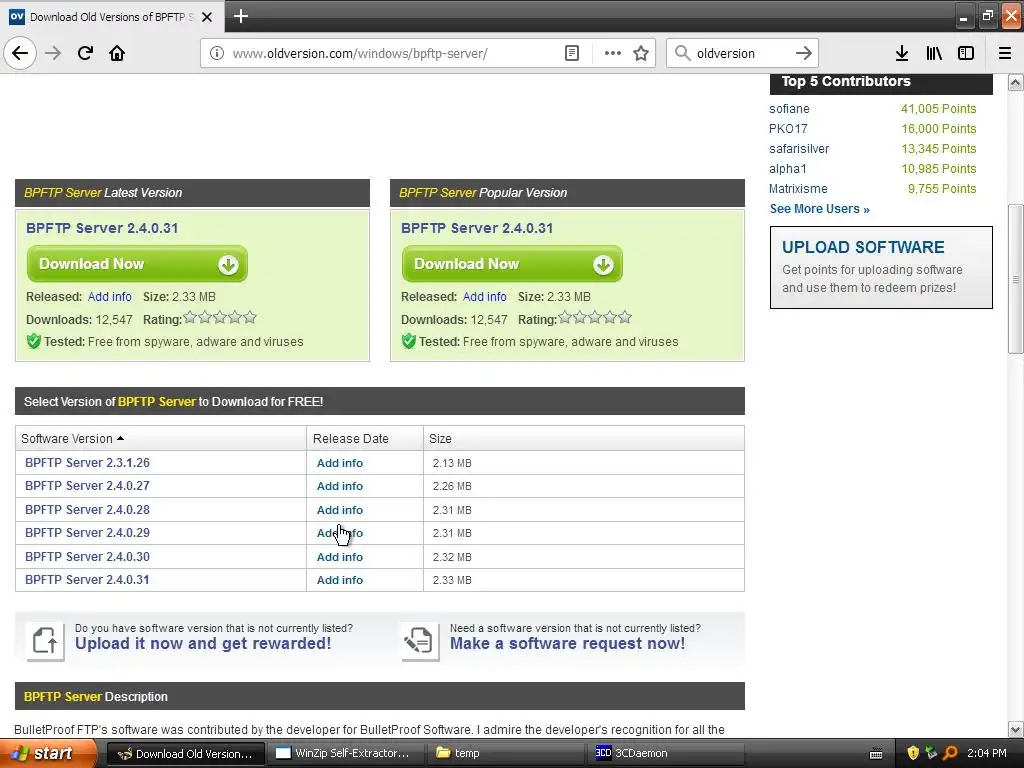Image resolution: width=1024 pixels, height=768 pixels.
Task: Click Add info for version 2.3.1.26
Action: click(340, 463)
